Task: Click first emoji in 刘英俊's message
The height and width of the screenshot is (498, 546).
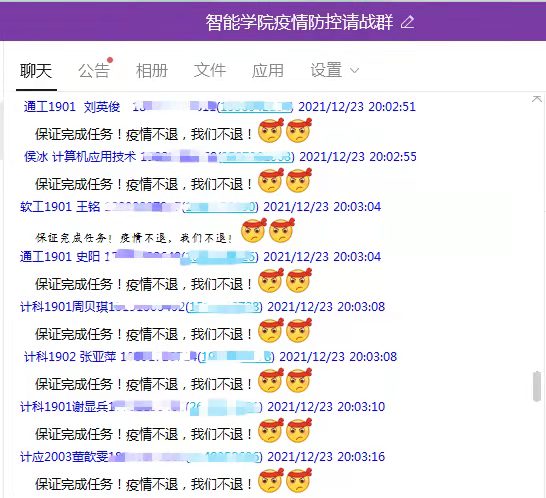Action: [x=271, y=131]
